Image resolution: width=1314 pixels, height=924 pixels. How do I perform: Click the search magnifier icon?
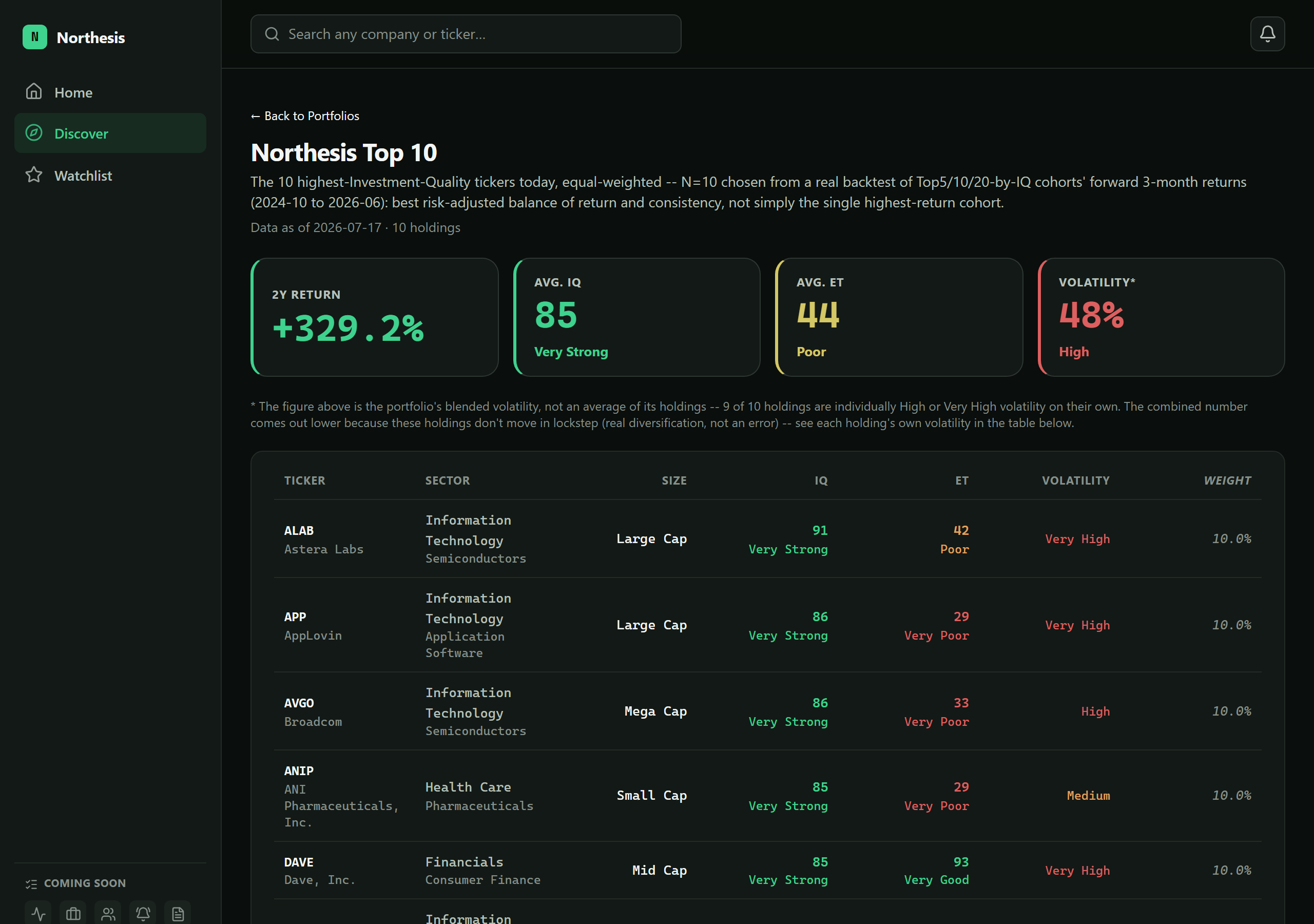(272, 34)
